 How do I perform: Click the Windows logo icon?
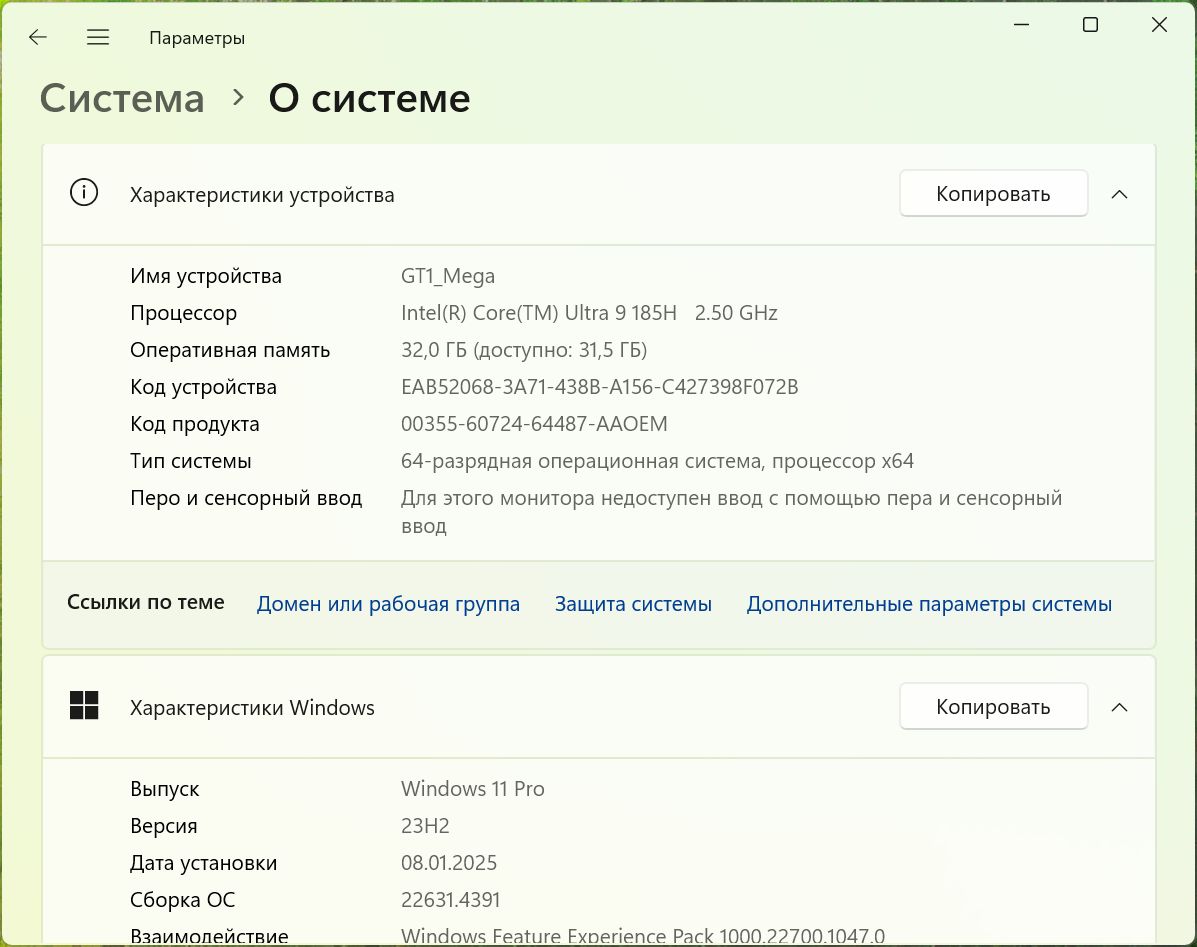point(84,705)
